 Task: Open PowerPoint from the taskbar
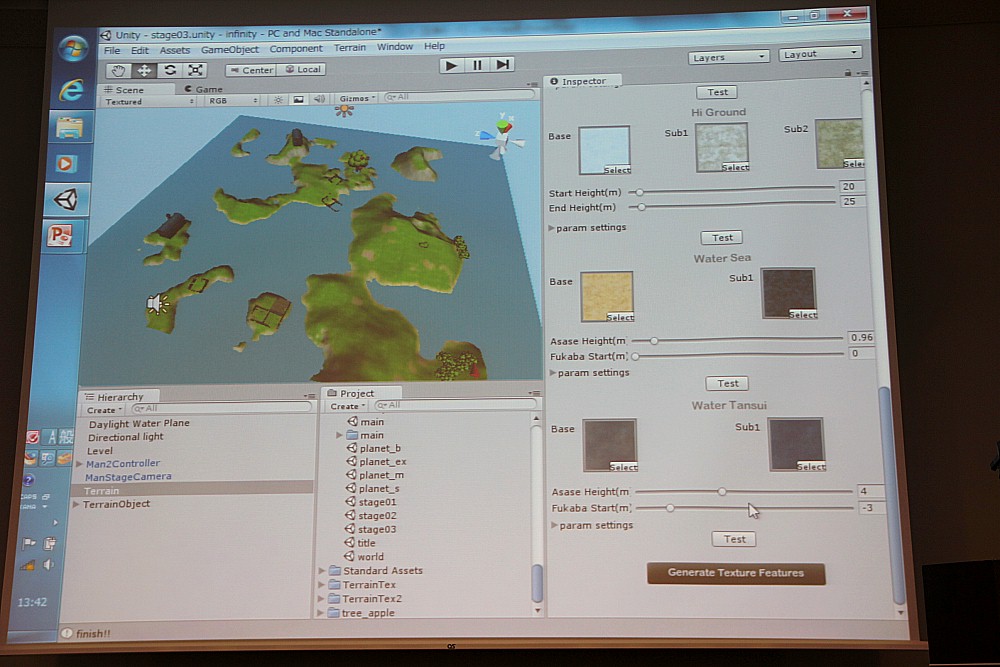(61, 235)
